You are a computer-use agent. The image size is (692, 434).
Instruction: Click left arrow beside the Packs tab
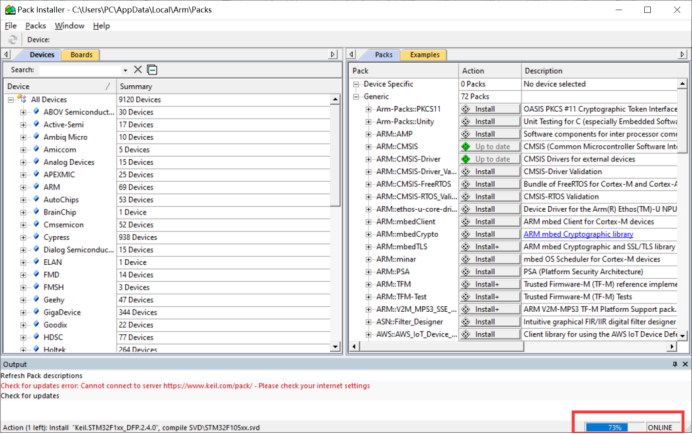pos(351,54)
